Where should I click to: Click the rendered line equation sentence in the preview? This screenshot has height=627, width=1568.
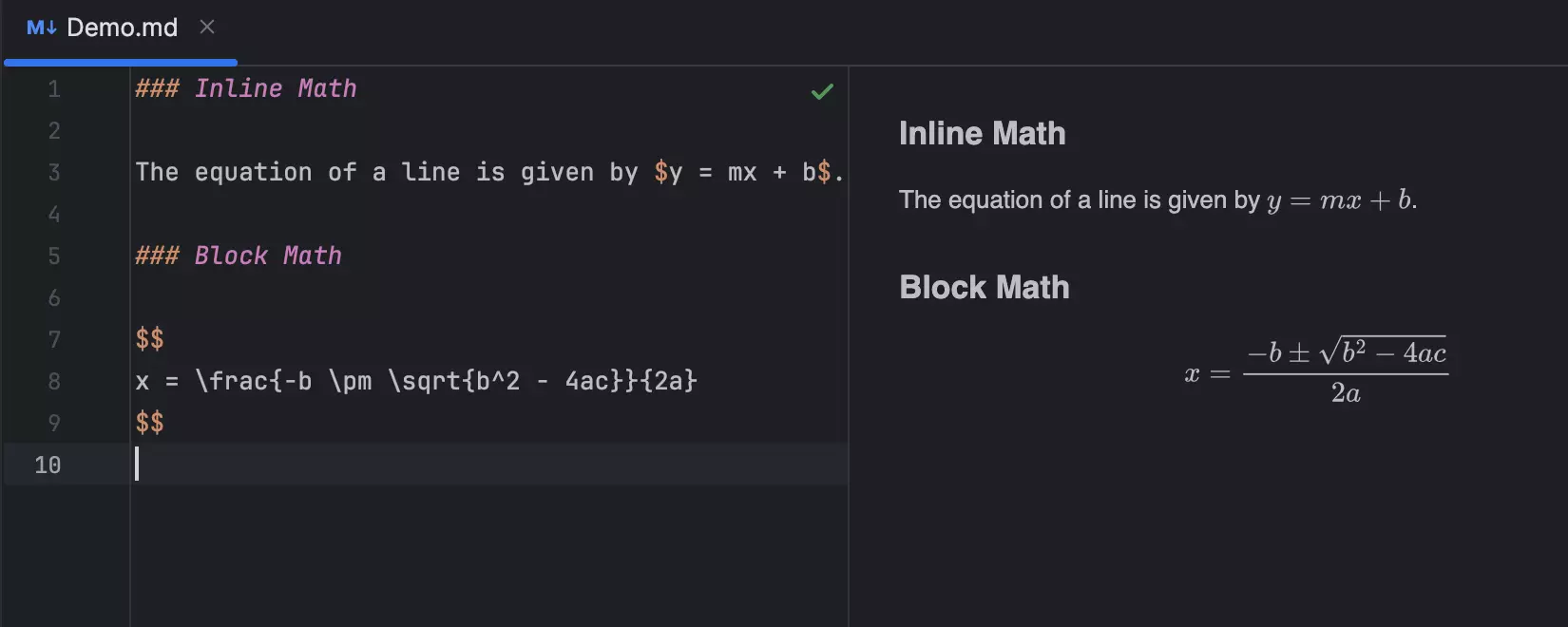(x=1157, y=200)
